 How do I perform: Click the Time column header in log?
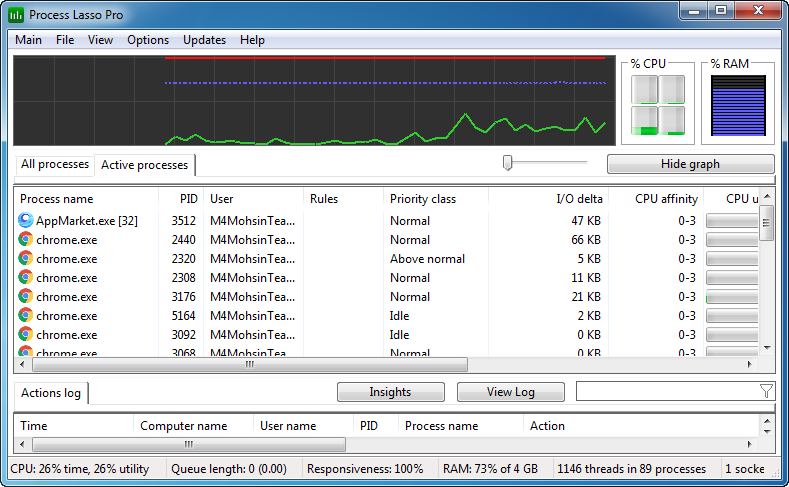pyautogui.click(x=74, y=426)
